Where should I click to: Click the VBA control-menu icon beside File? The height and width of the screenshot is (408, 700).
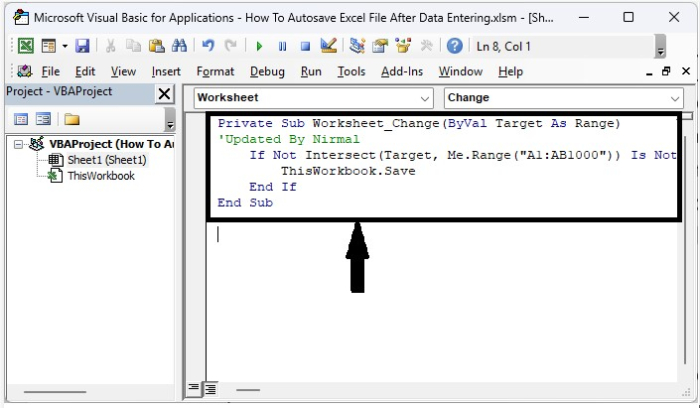pos(24,71)
